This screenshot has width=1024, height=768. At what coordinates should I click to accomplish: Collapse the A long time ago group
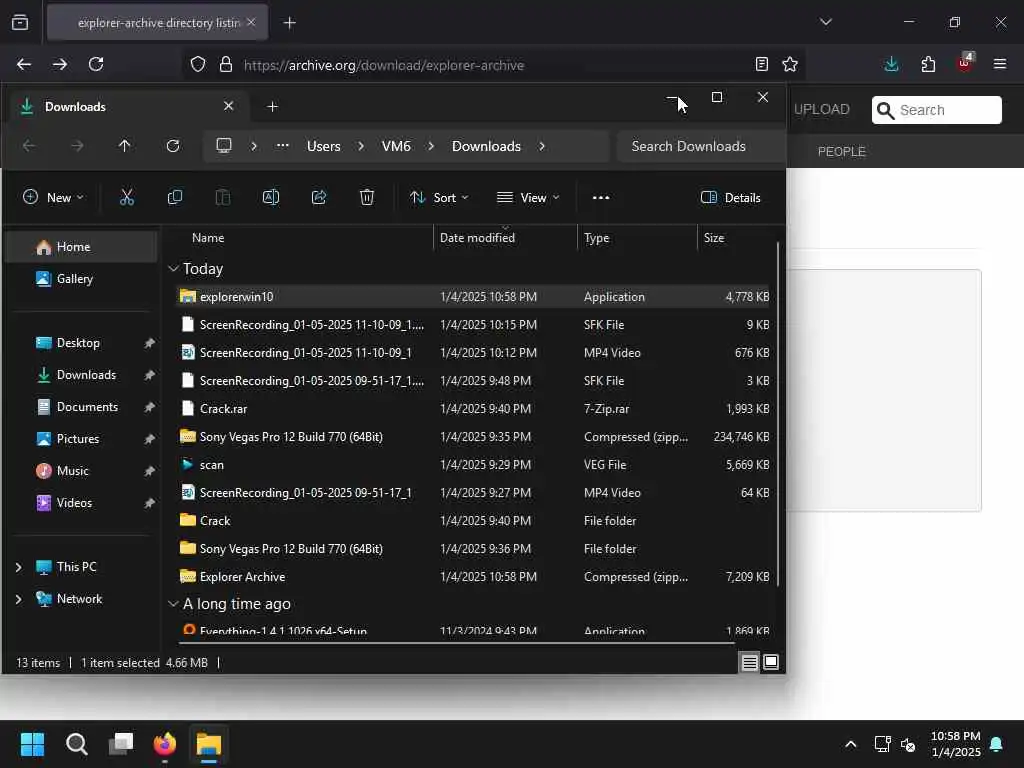click(173, 604)
